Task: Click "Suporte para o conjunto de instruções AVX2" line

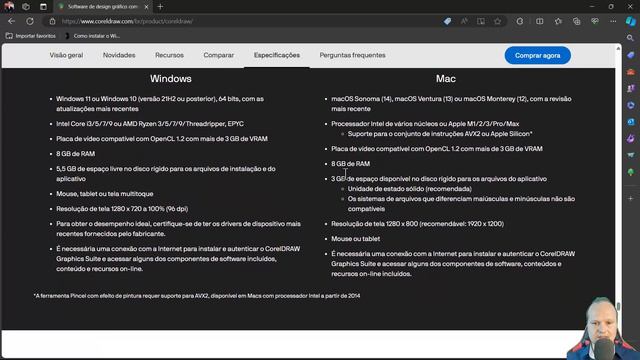Action: (440, 134)
